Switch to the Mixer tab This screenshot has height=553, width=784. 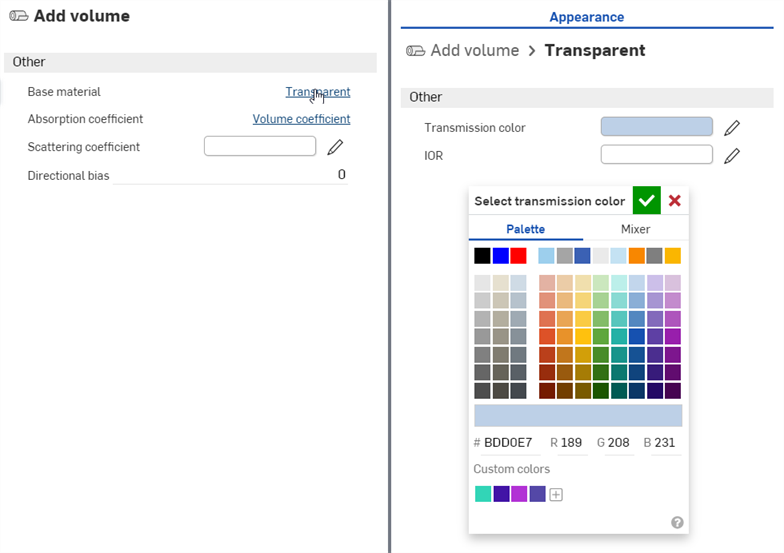(636, 229)
